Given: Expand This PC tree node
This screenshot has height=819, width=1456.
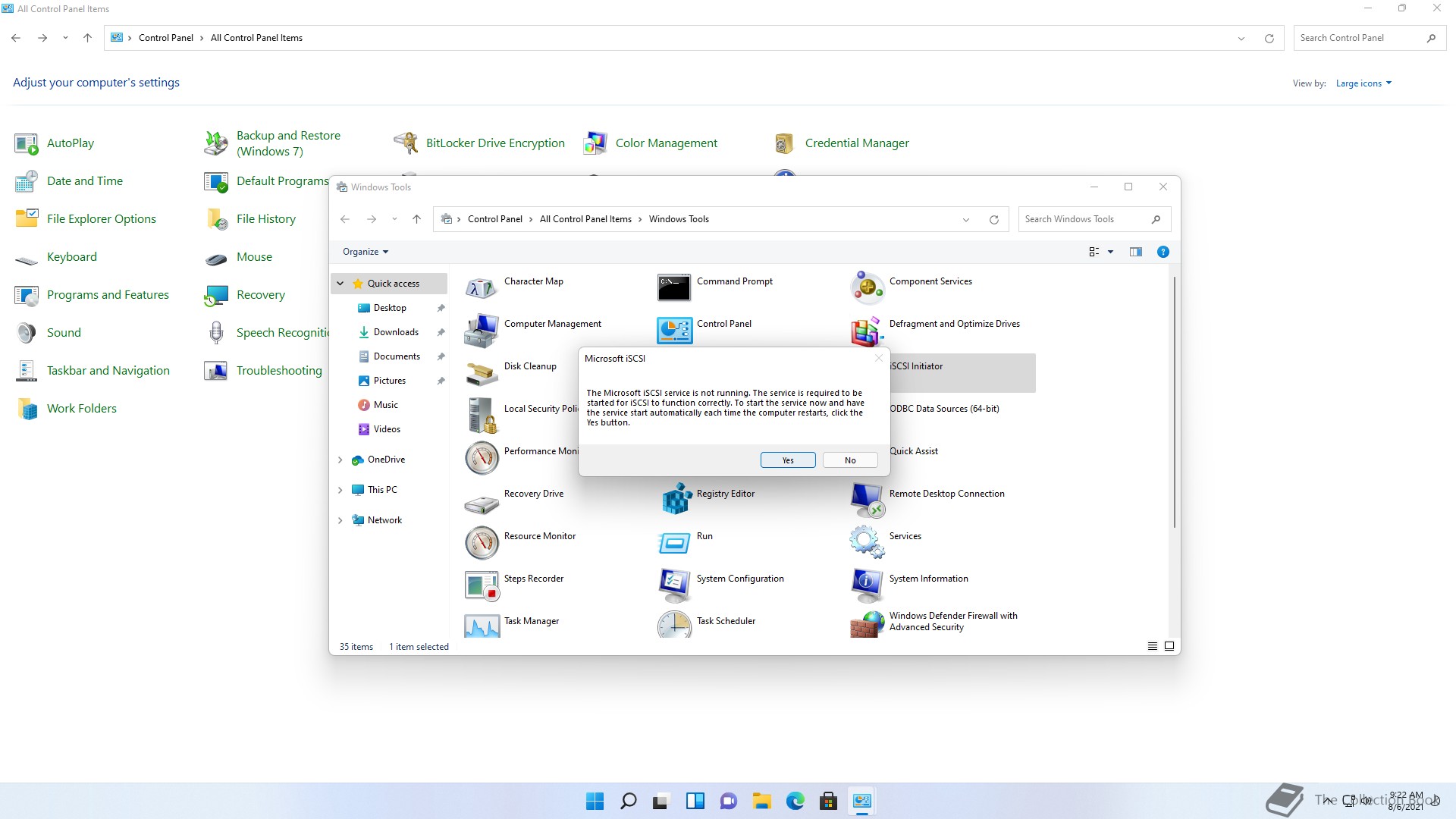Looking at the screenshot, I should click(x=340, y=490).
